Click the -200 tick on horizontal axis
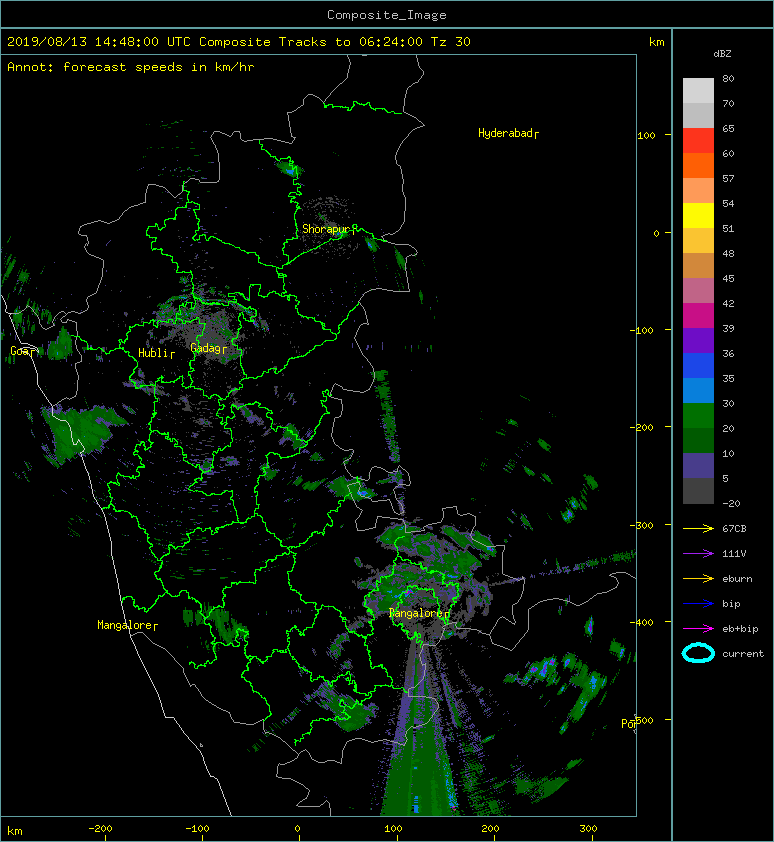 point(100,829)
